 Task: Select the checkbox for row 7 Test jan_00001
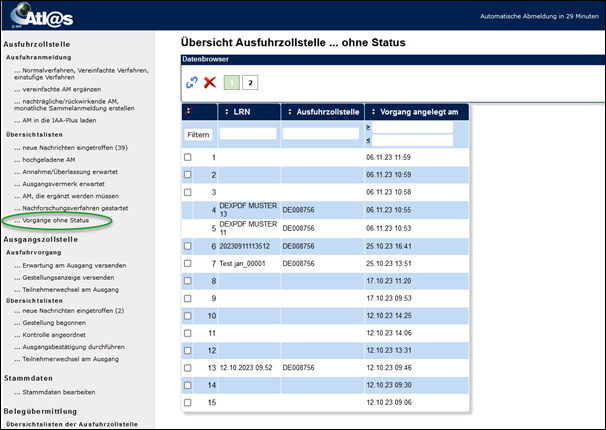point(188,263)
